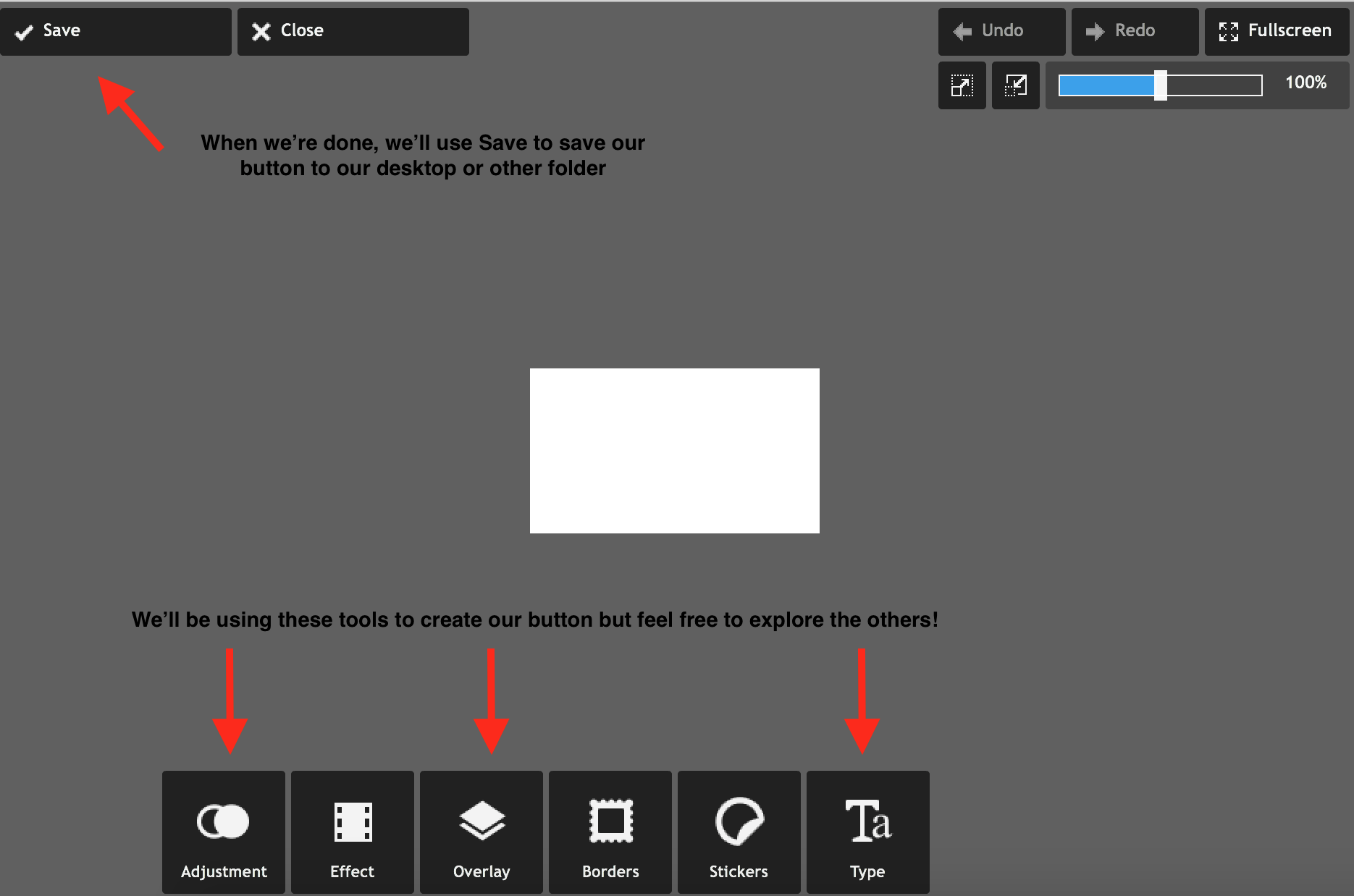Screen dimensions: 1354x896
Task: Select the Stickers tool
Action: point(739,832)
